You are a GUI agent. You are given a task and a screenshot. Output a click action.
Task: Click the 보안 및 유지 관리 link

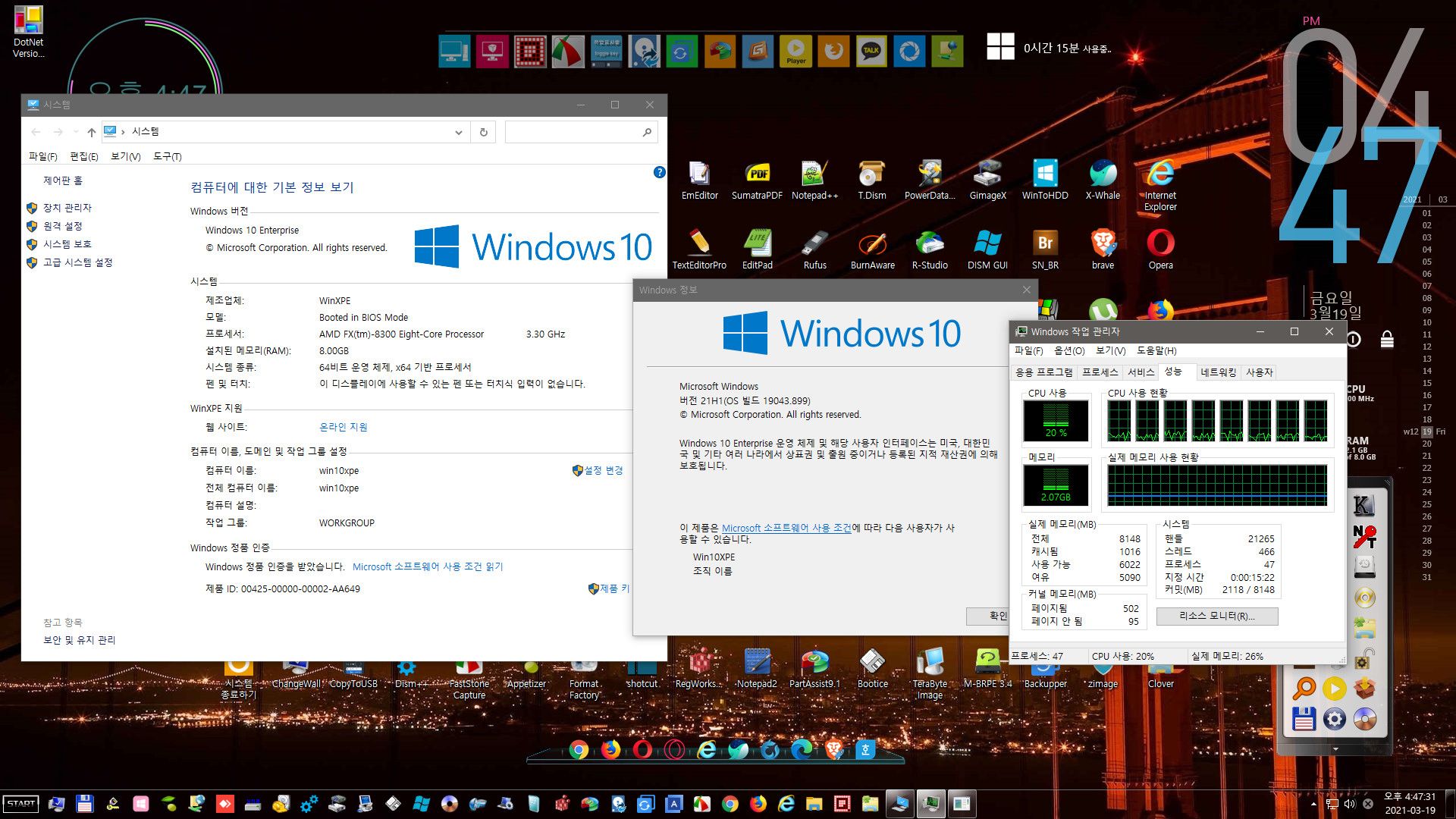click(x=80, y=640)
